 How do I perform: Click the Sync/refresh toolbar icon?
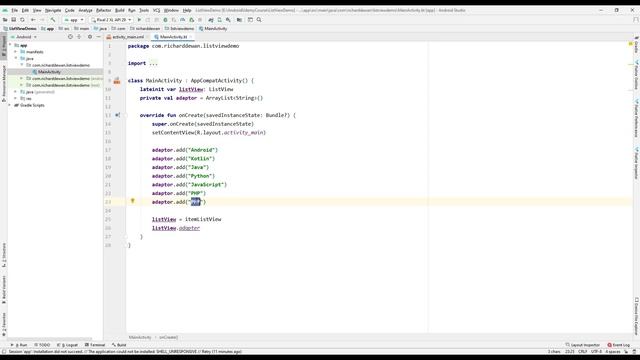(22, 20)
